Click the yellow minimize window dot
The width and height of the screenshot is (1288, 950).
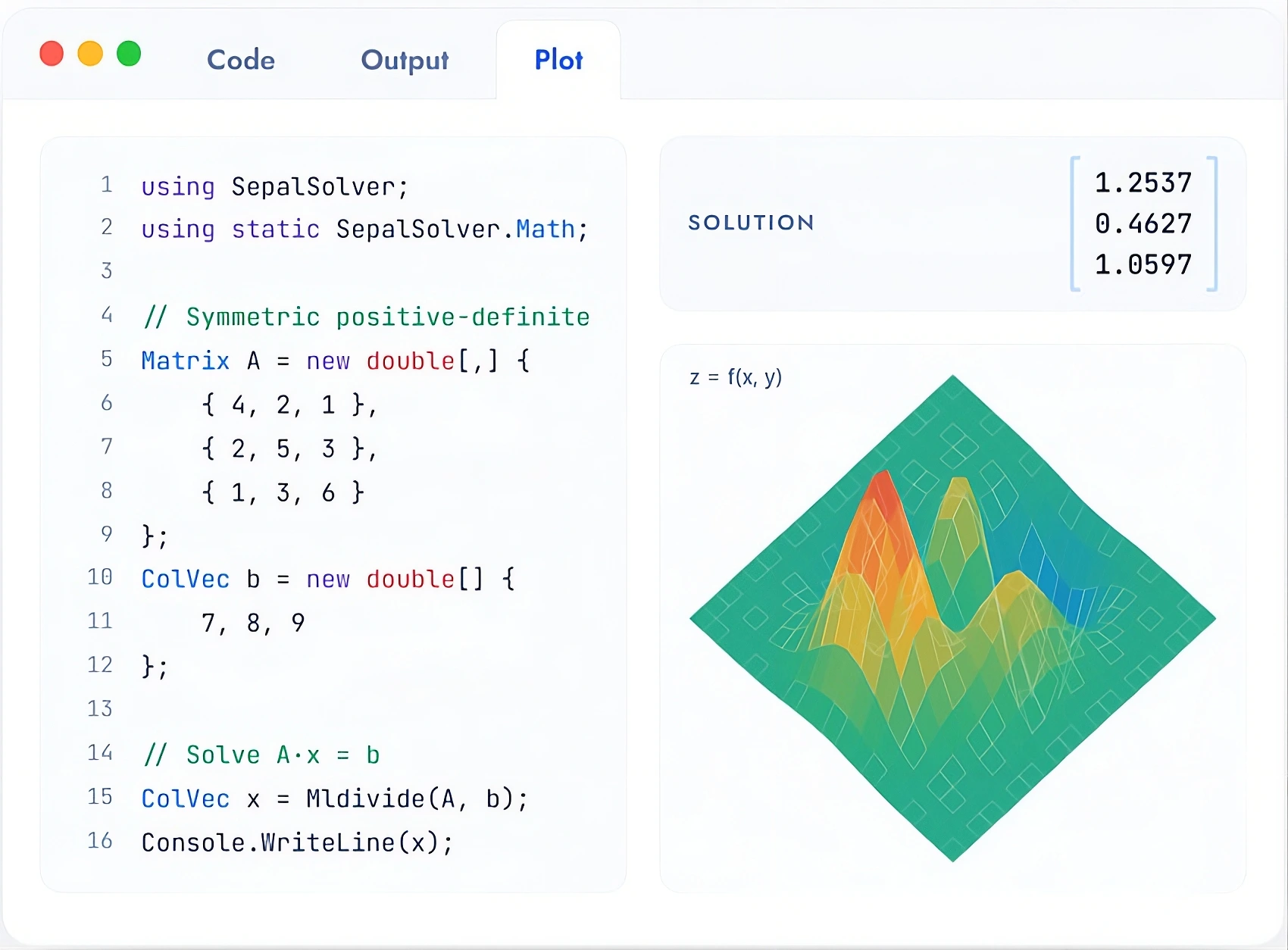(90, 54)
